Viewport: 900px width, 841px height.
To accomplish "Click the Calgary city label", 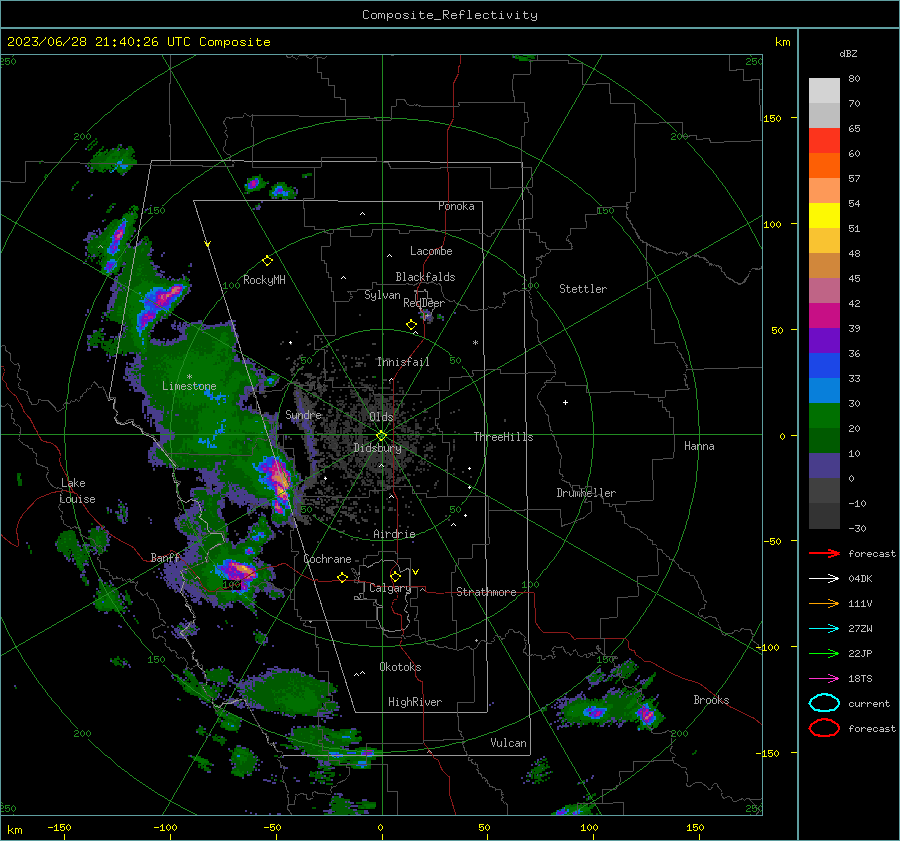I will (x=390, y=588).
